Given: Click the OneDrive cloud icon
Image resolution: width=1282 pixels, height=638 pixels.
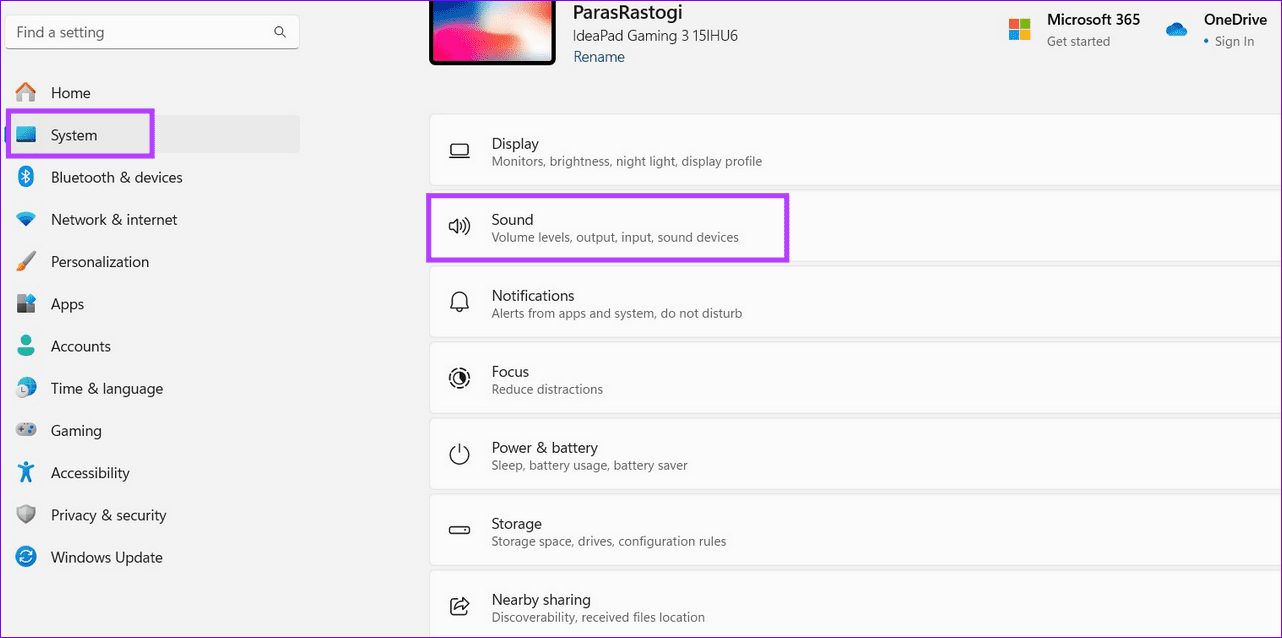Looking at the screenshot, I should pos(1176,29).
